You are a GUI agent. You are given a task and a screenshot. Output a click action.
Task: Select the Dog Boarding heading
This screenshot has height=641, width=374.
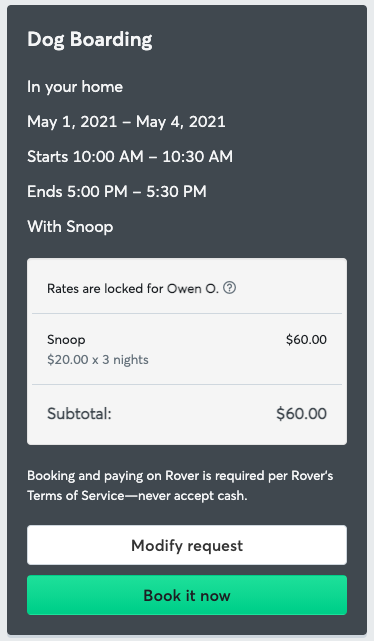coord(90,40)
